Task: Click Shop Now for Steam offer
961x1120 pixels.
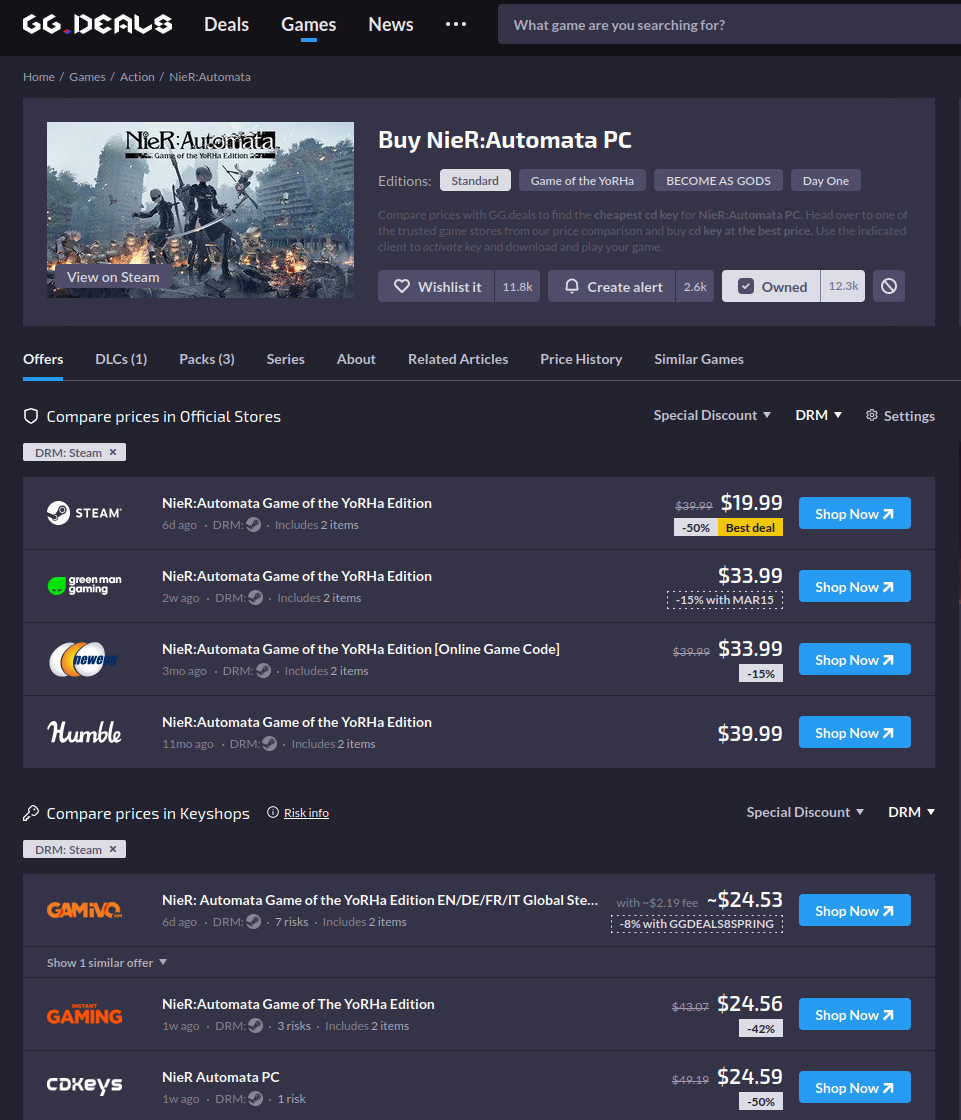Action: (x=855, y=514)
